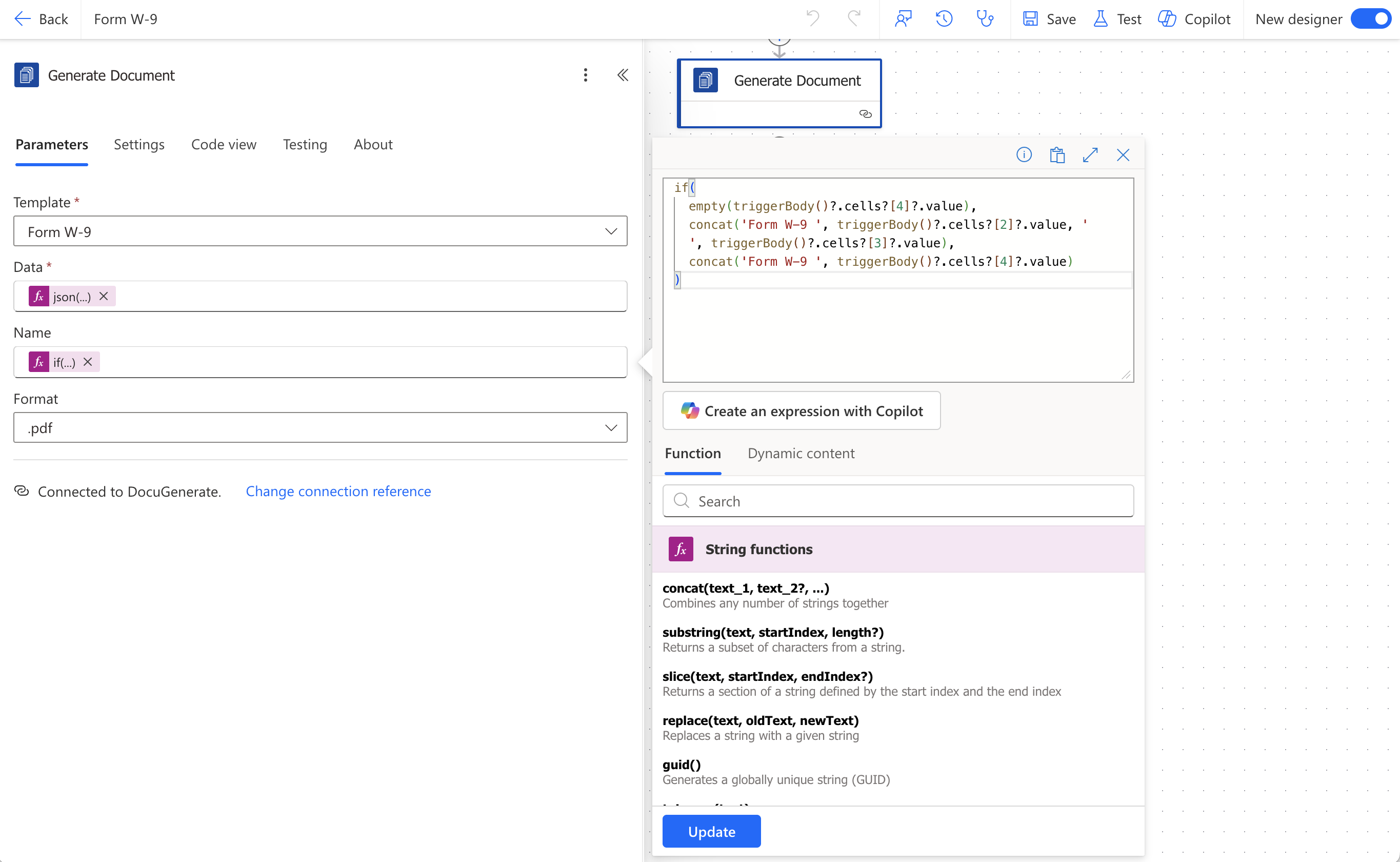The width and height of the screenshot is (1400, 862).
Task: Switch to the Settings tab
Action: (139, 144)
